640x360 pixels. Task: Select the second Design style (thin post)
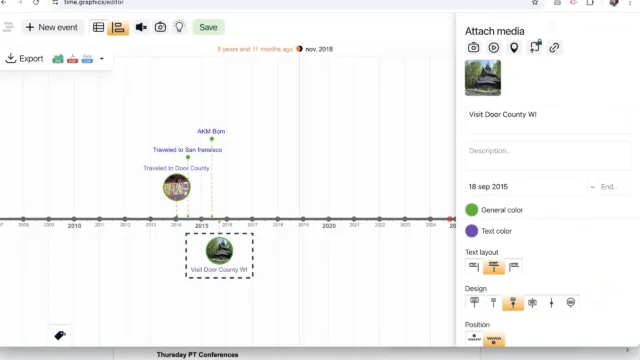coord(493,302)
